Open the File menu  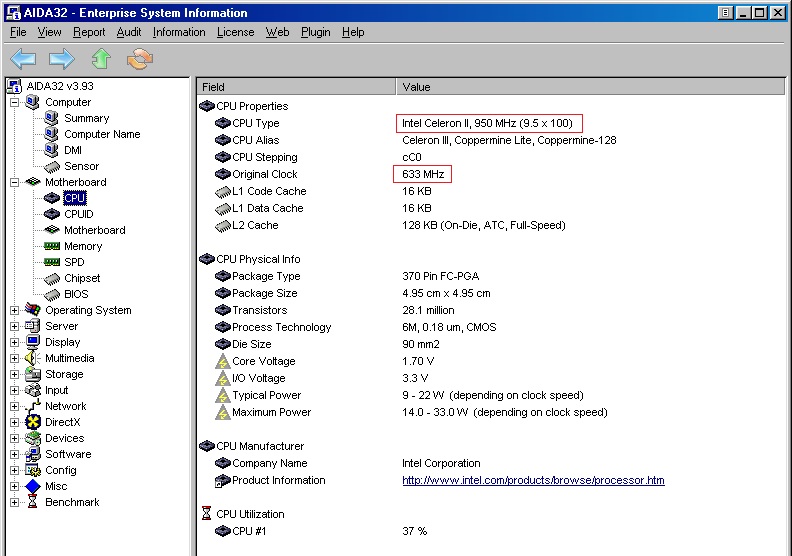[x=18, y=32]
